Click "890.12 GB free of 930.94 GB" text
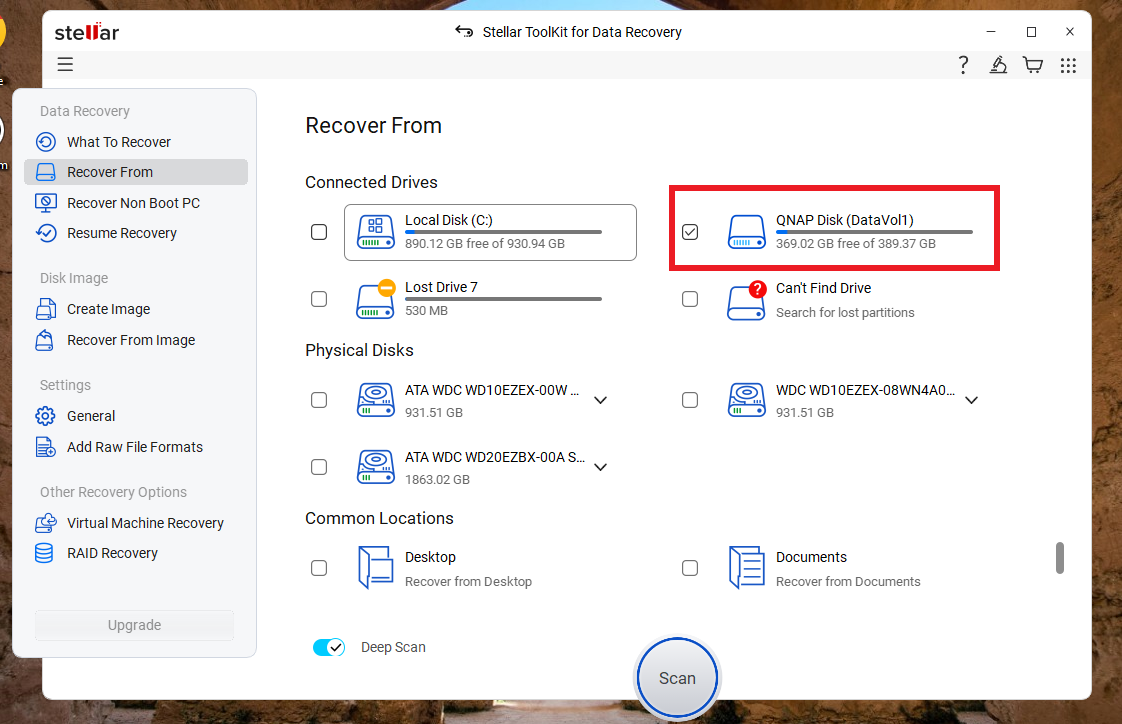1122x724 pixels. click(484, 244)
